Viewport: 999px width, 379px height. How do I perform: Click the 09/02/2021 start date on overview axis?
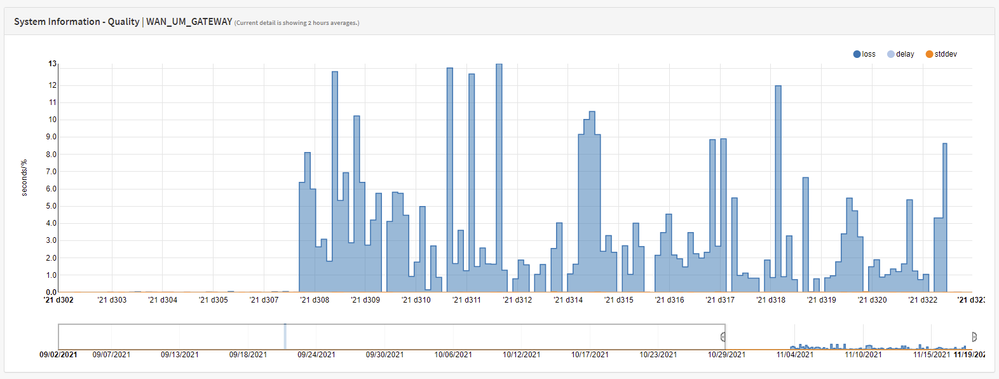[58, 354]
